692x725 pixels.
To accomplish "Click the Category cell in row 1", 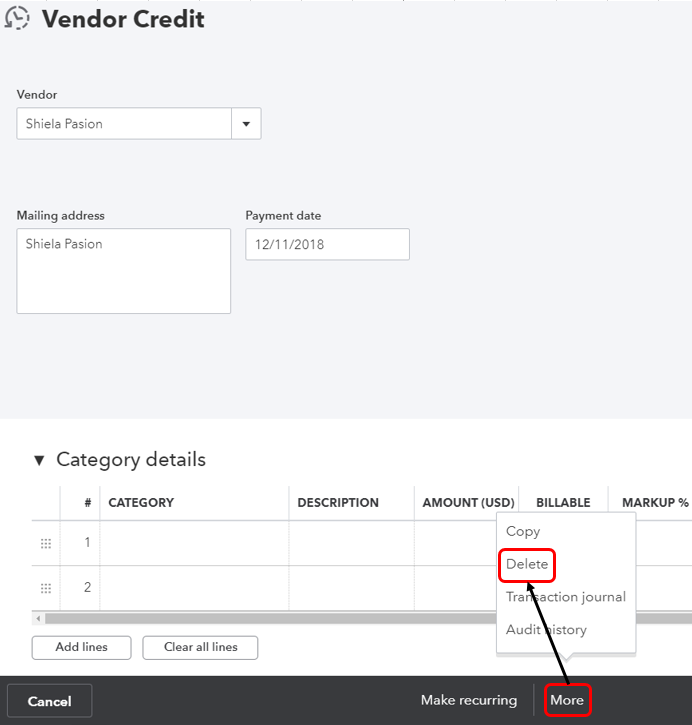I will point(194,543).
